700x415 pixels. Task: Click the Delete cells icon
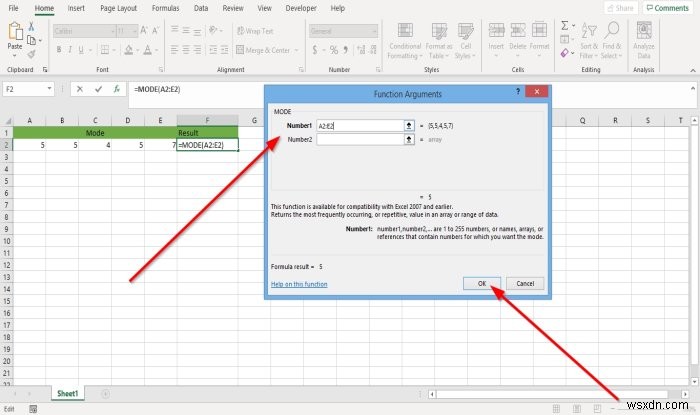[x=517, y=30]
